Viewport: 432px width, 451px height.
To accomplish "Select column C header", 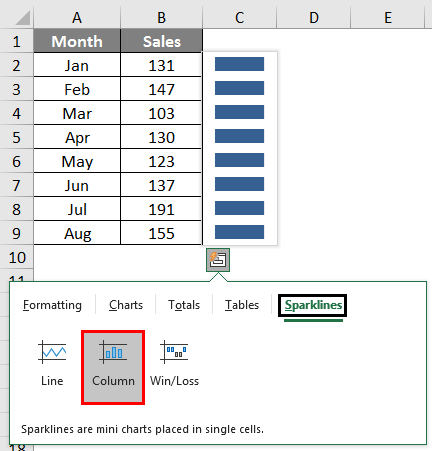I will [x=239, y=18].
